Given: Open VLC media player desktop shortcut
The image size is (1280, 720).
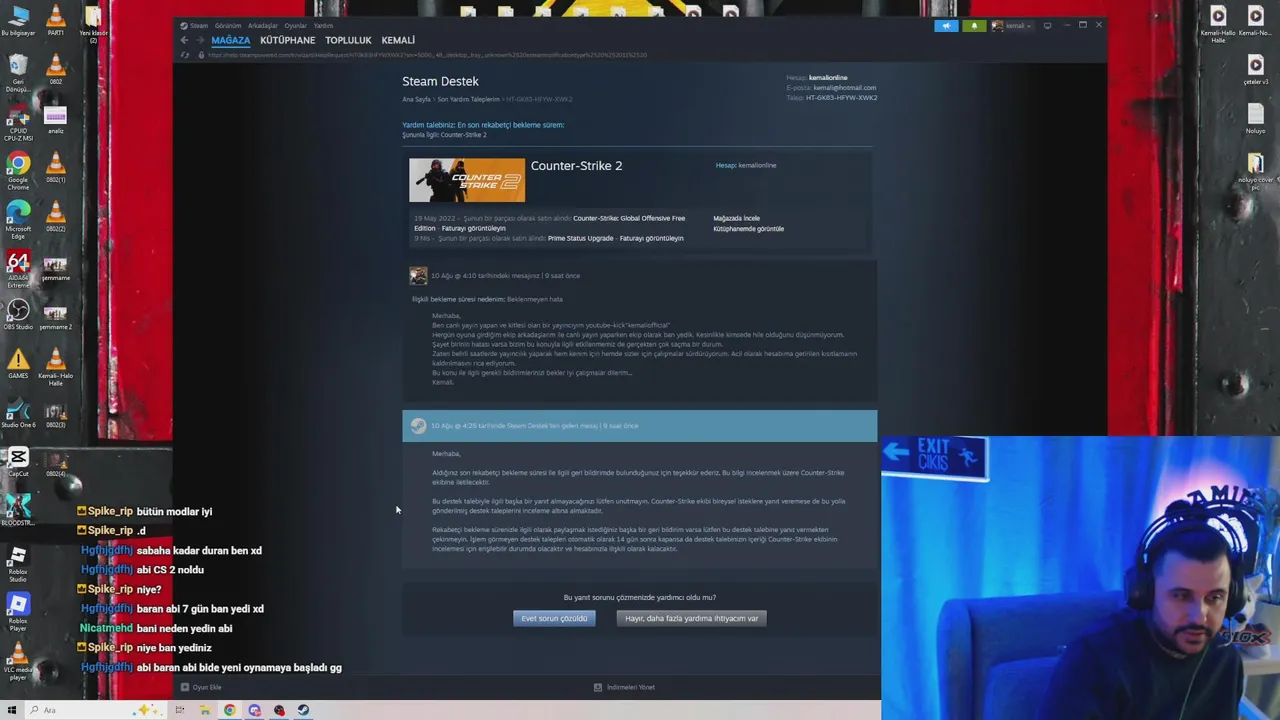Looking at the screenshot, I should point(18,662).
